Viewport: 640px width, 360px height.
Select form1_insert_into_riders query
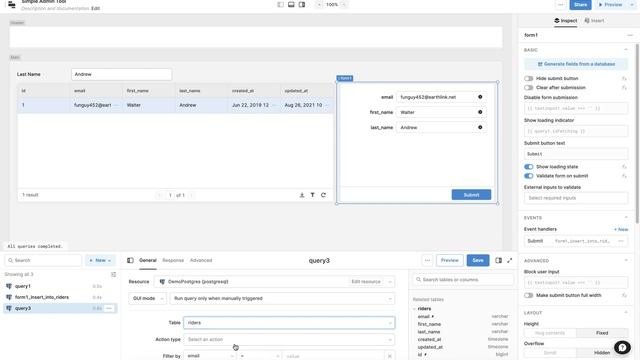[60, 297]
